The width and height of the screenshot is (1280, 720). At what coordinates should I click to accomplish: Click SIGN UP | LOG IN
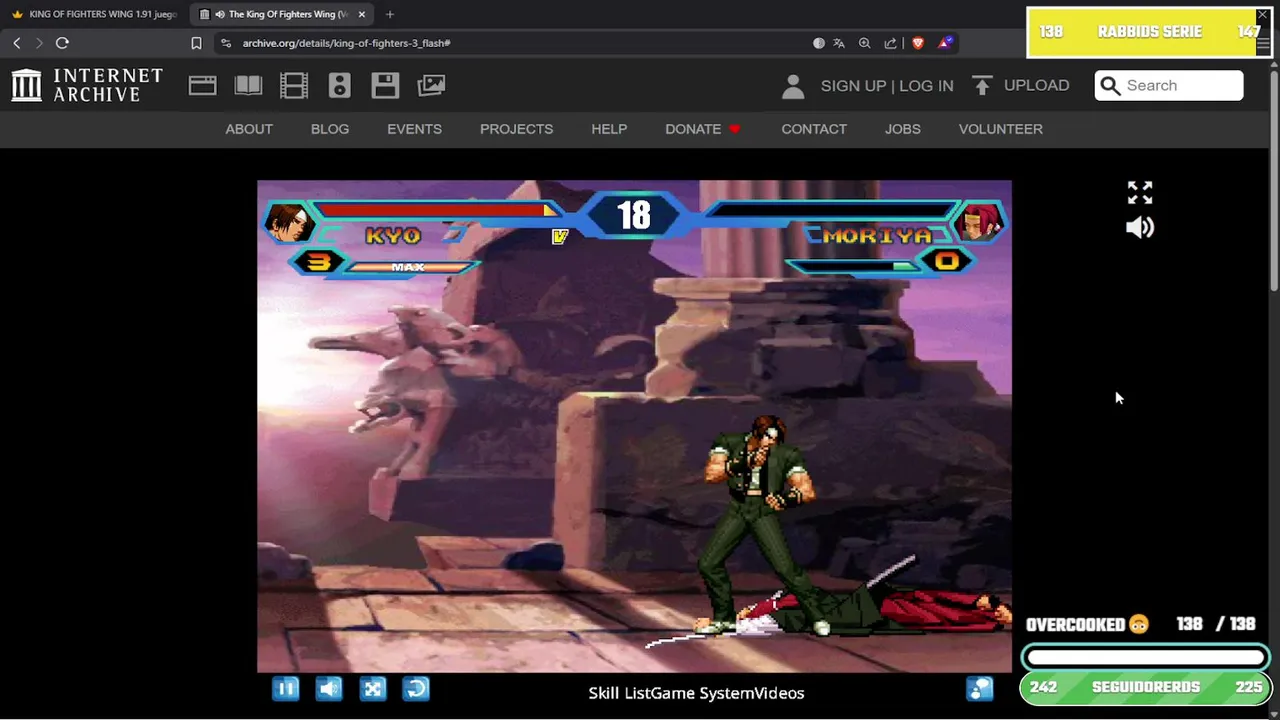click(x=887, y=86)
